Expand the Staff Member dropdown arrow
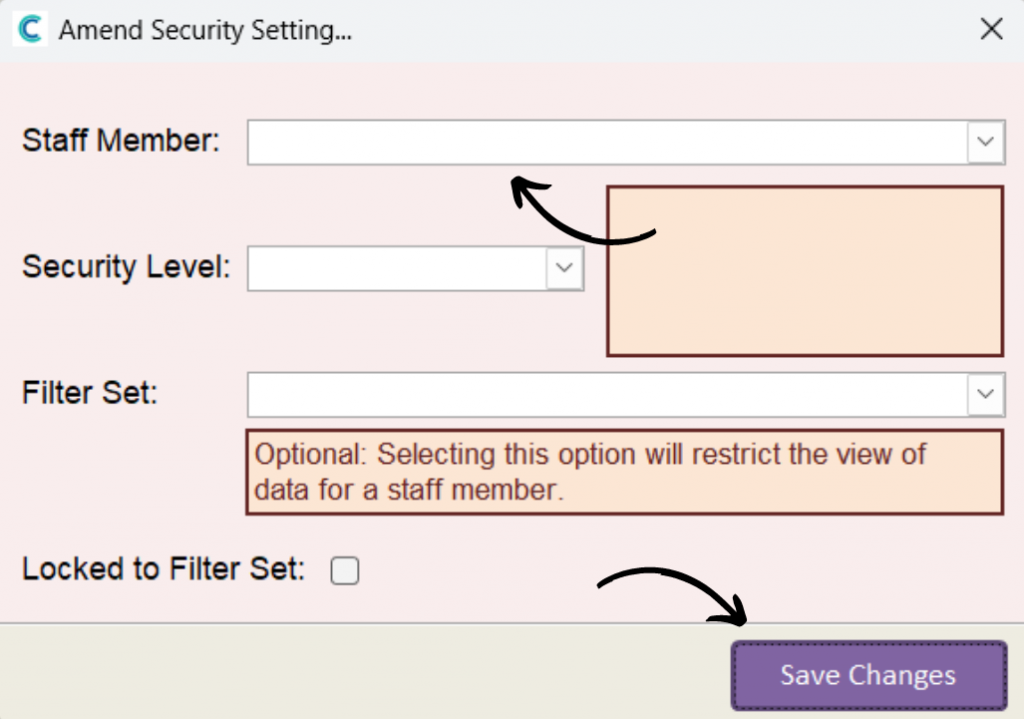Image resolution: width=1024 pixels, height=719 pixels. (x=985, y=142)
